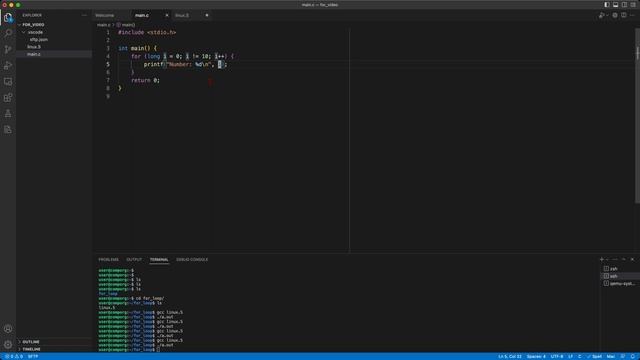Toggle secondary sidebar visibility

tap(624, 4)
